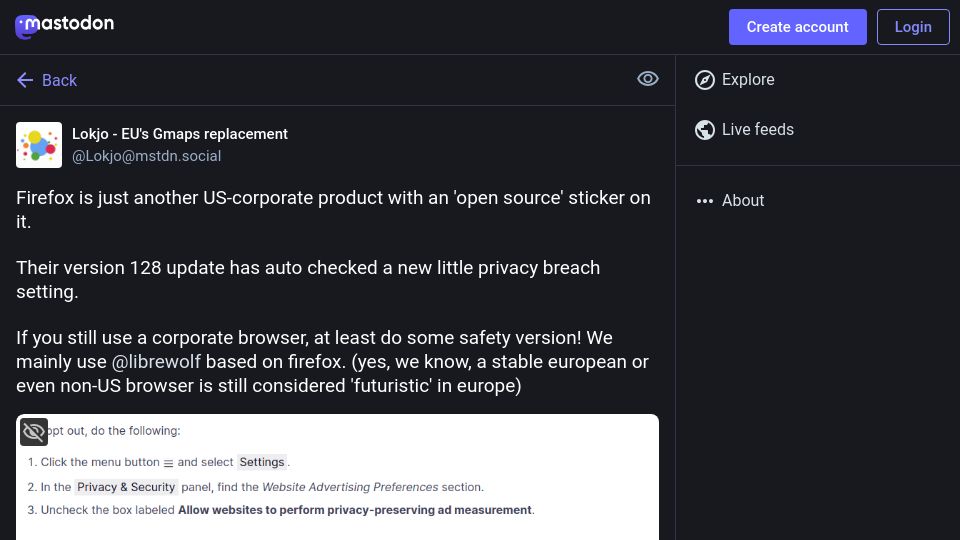Toggle the eye icon to show/hide content
This screenshot has height=540, width=960.
(x=647, y=79)
